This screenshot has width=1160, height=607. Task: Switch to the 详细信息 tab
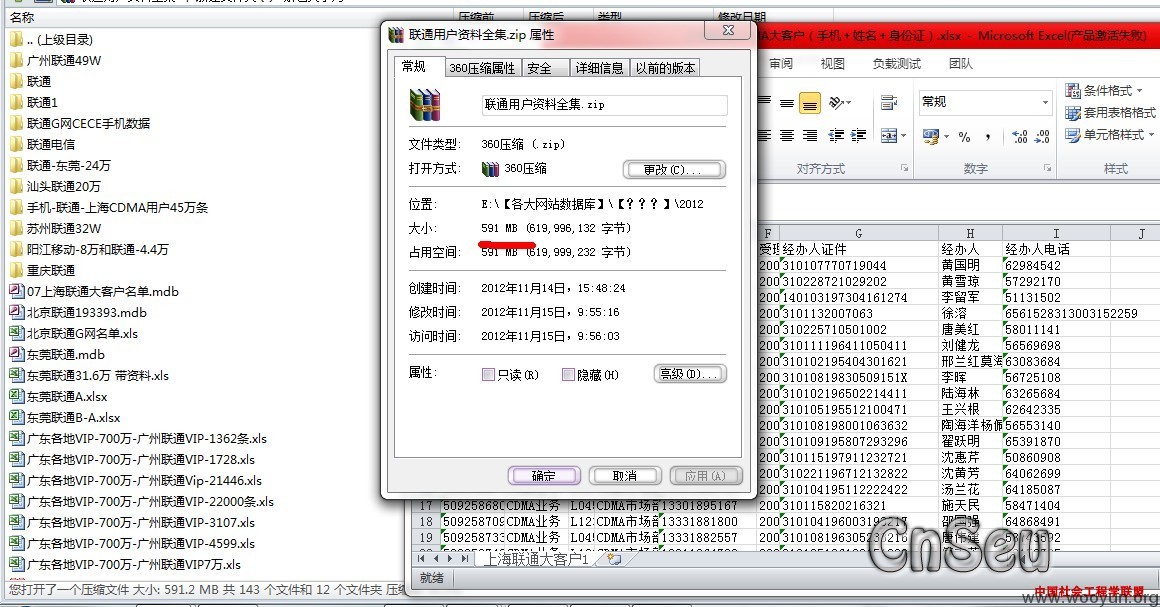599,68
